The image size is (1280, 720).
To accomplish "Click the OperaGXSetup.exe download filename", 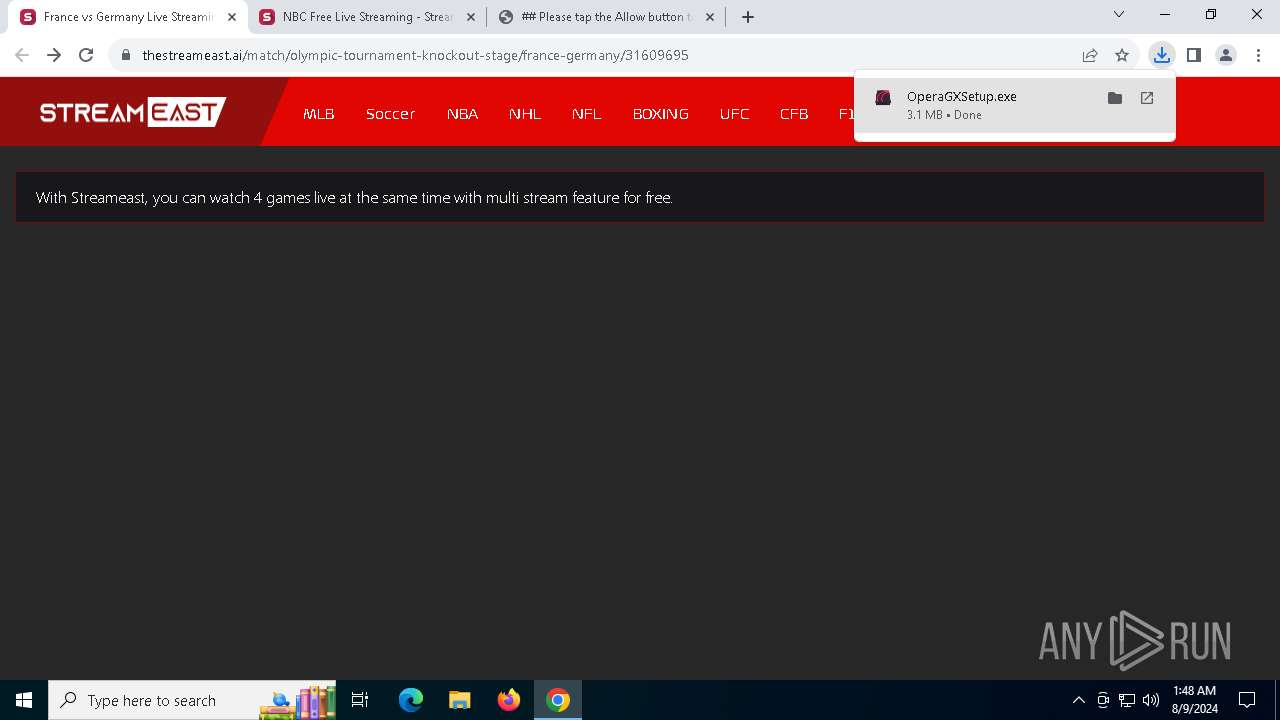I will point(962,97).
